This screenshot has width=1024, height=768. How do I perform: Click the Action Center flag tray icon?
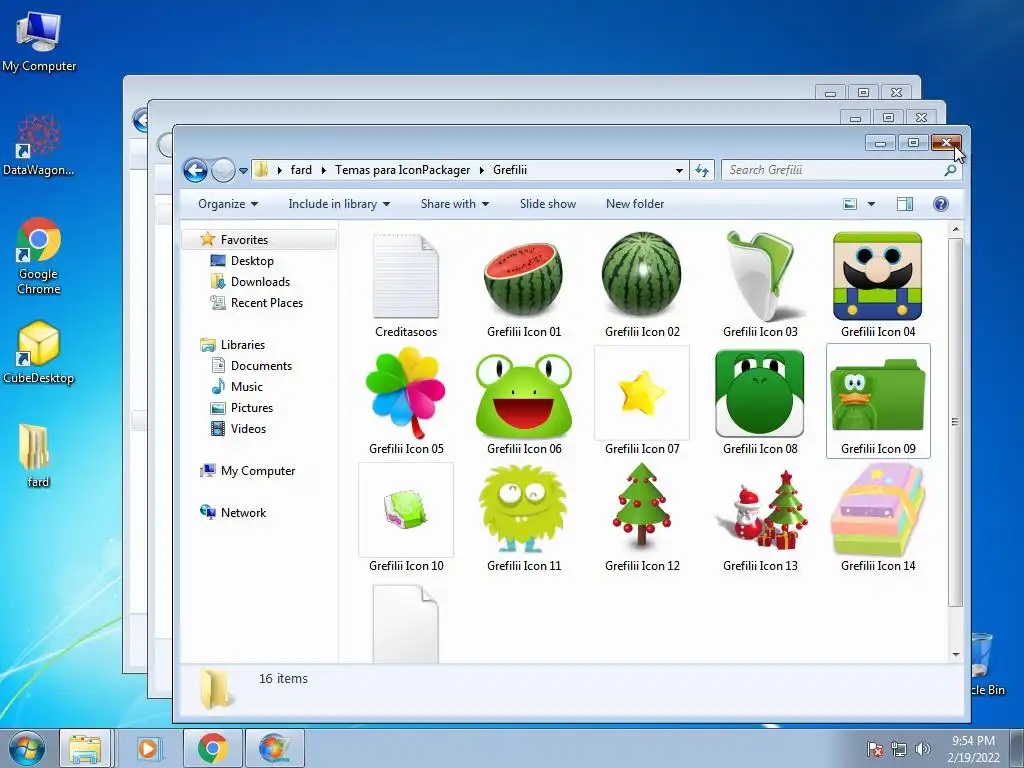tap(874, 749)
